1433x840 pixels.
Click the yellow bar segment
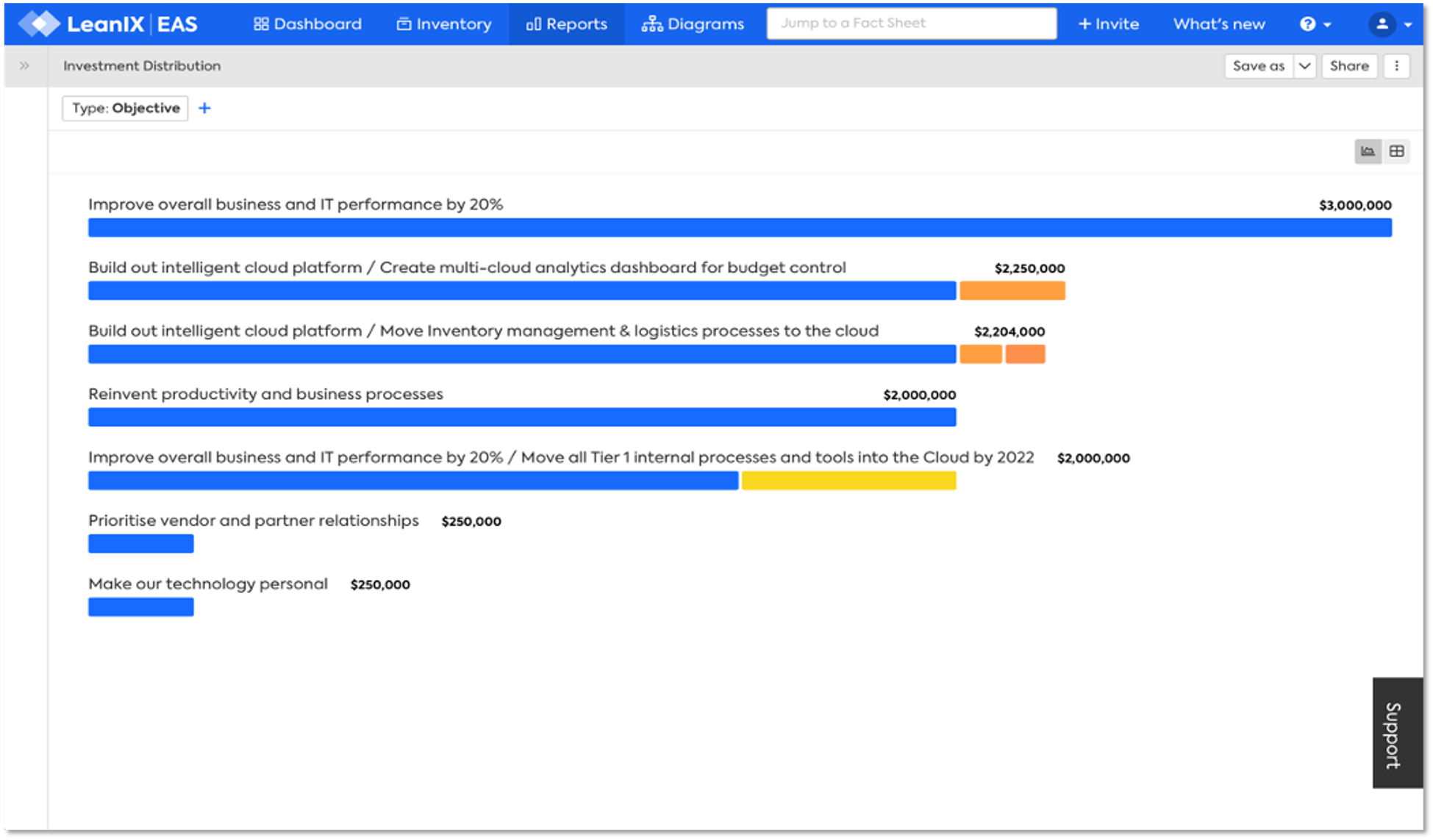coord(848,481)
